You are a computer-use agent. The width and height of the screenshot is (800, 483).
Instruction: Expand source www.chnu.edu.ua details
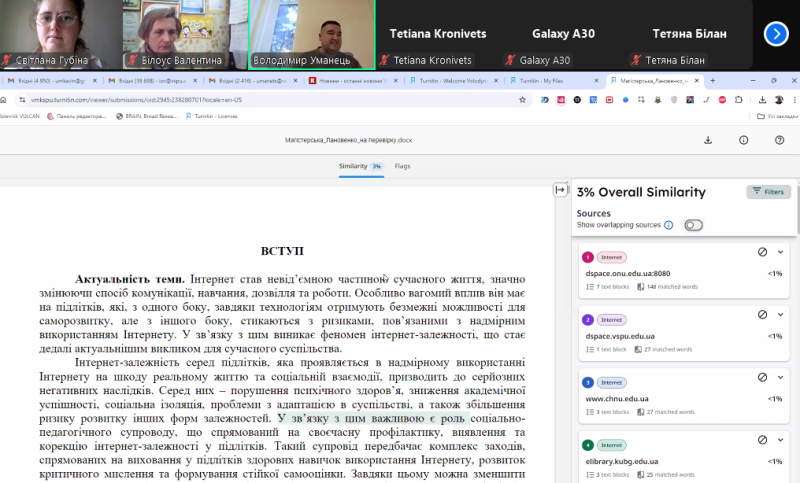click(780, 377)
